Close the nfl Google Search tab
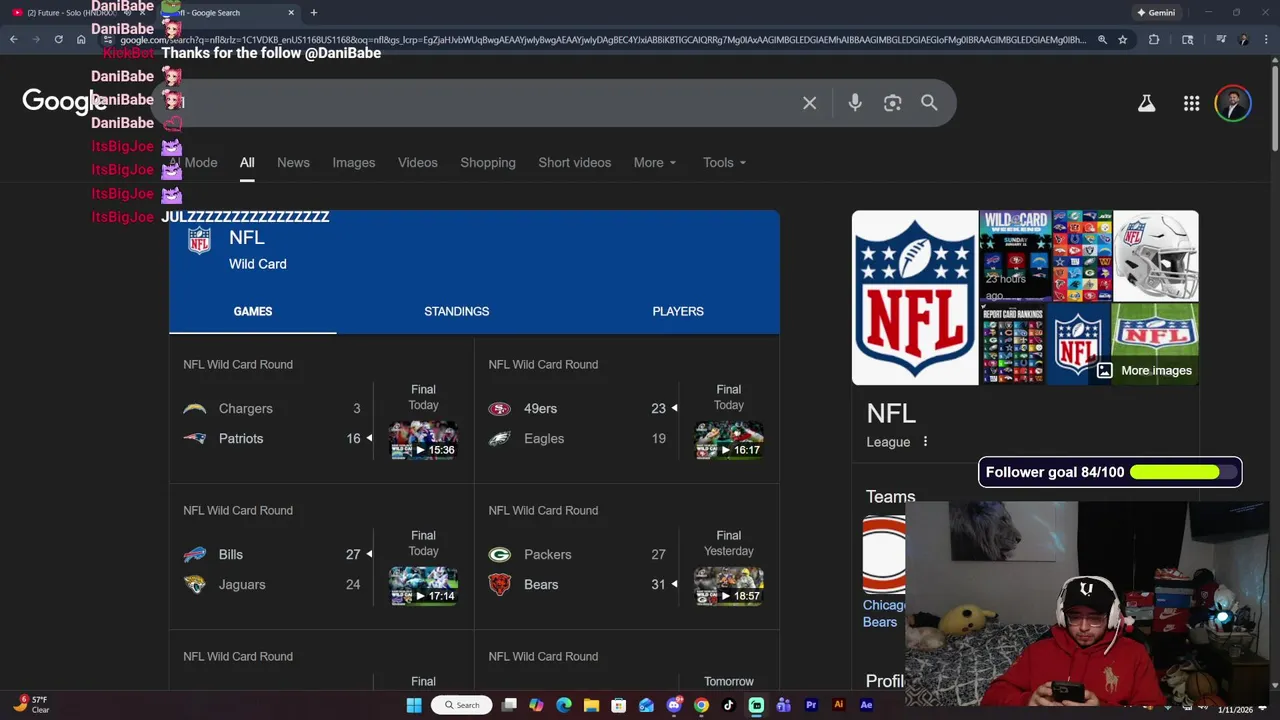Screen dimensions: 1280x720 tap(291, 13)
